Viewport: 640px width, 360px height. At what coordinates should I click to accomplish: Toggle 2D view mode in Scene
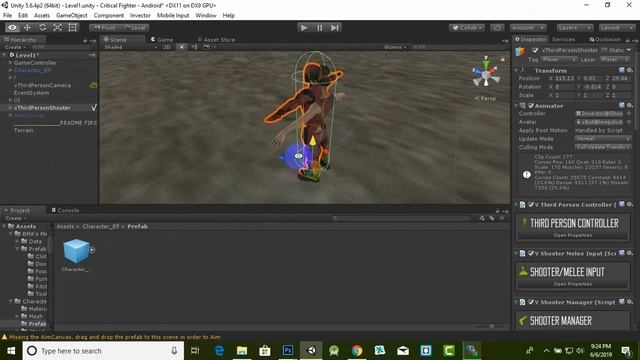tap(167, 47)
